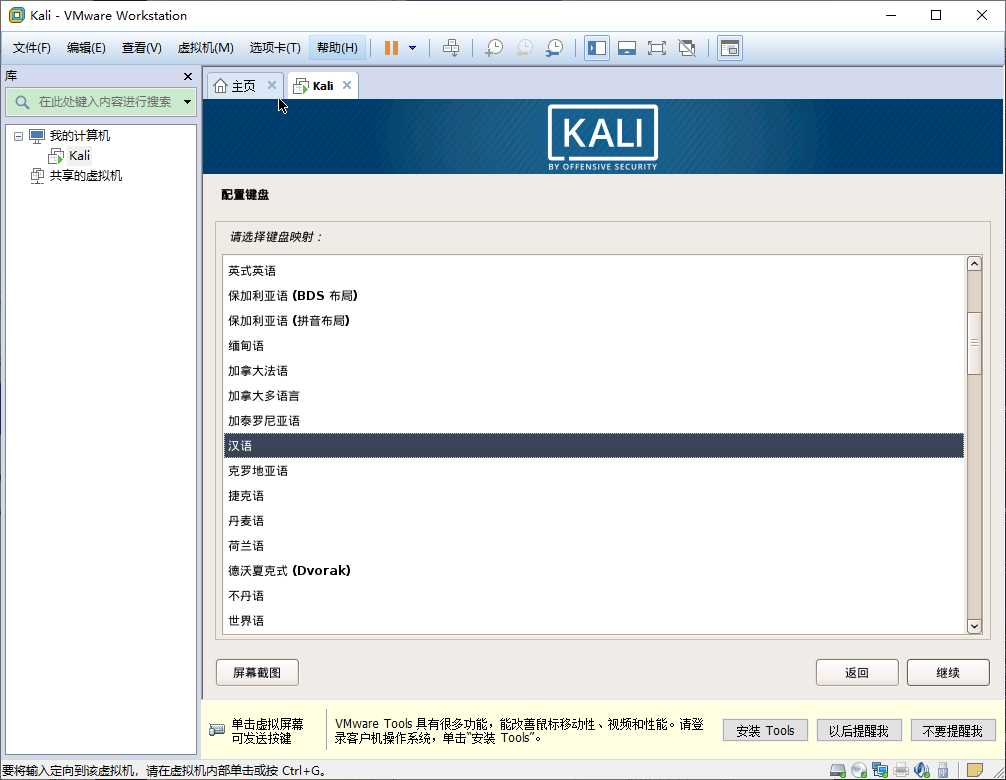This screenshot has width=1006, height=780.
Task: Select the highlighted 汉语 keyboard layout
Action: (x=593, y=446)
